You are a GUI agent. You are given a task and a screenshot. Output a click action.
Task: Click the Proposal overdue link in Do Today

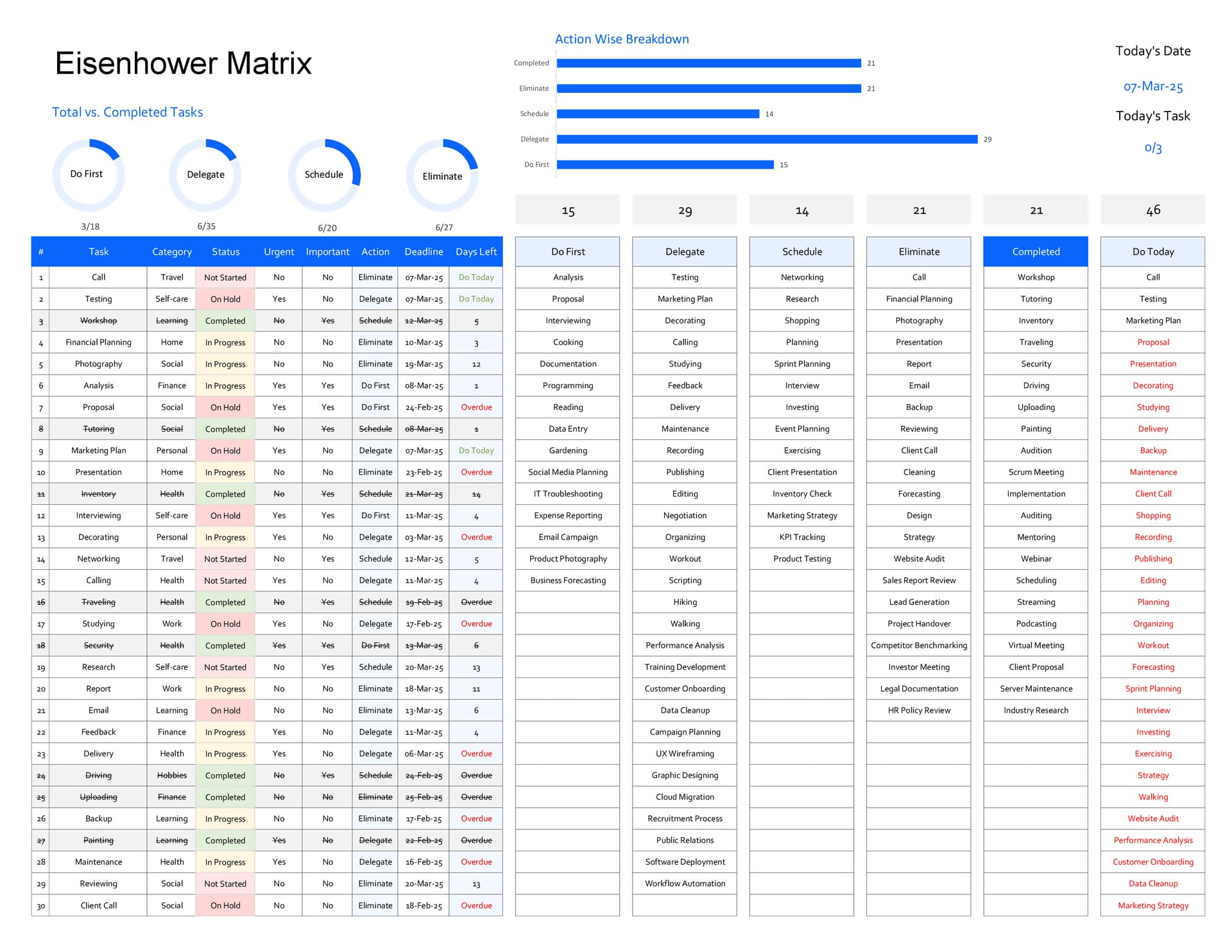pos(1152,342)
